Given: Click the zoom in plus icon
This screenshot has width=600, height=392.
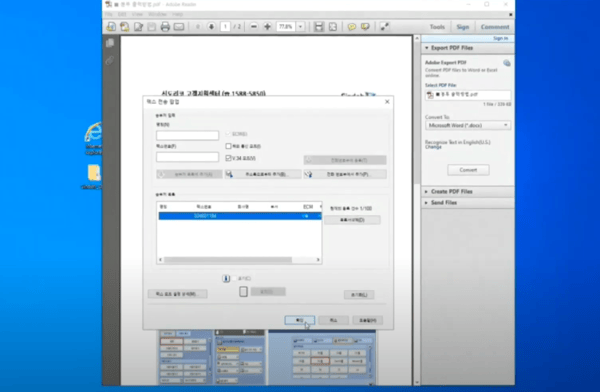Looking at the screenshot, I should tap(267, 26).
